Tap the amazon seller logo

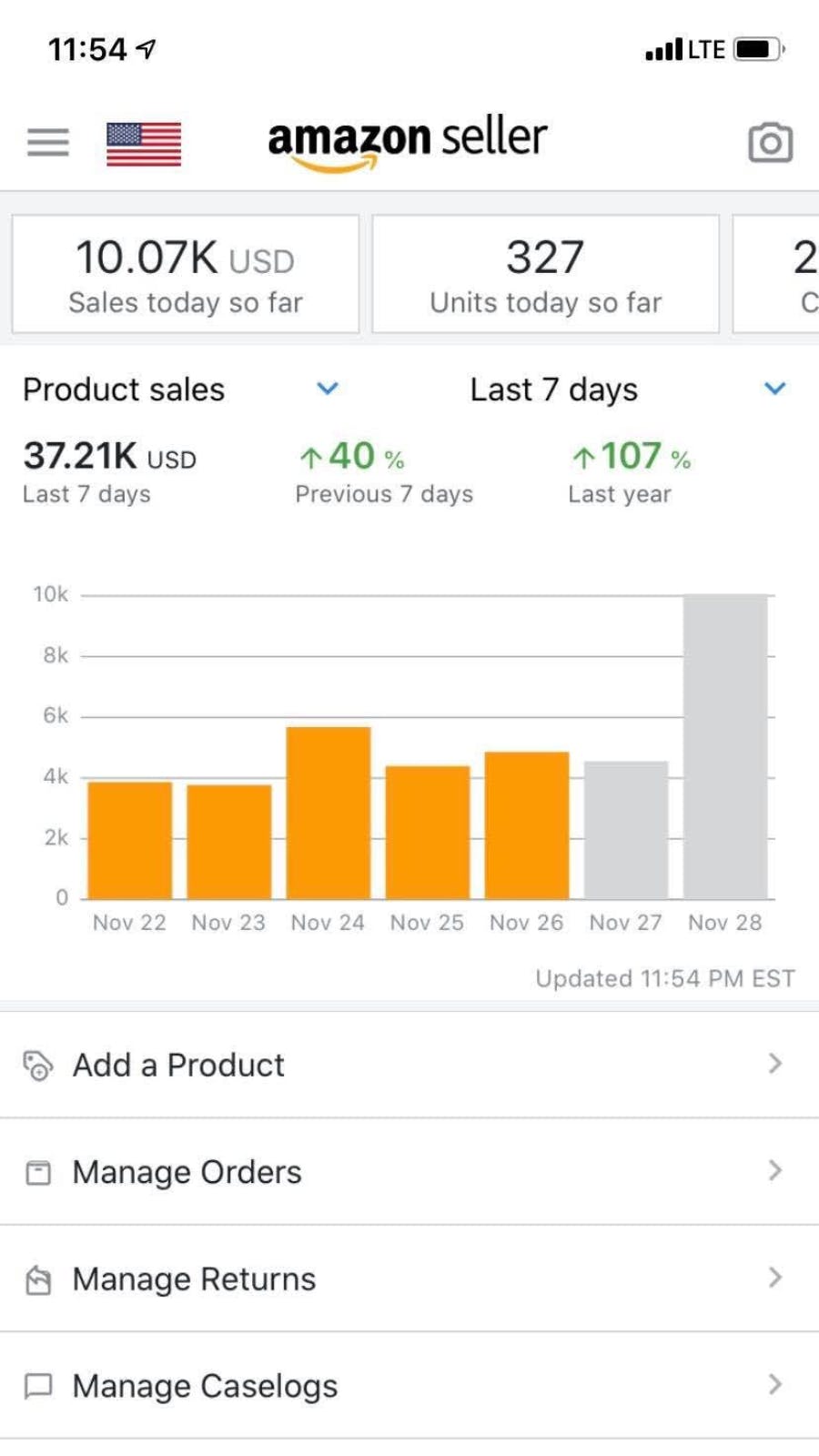tap(407, 142)
